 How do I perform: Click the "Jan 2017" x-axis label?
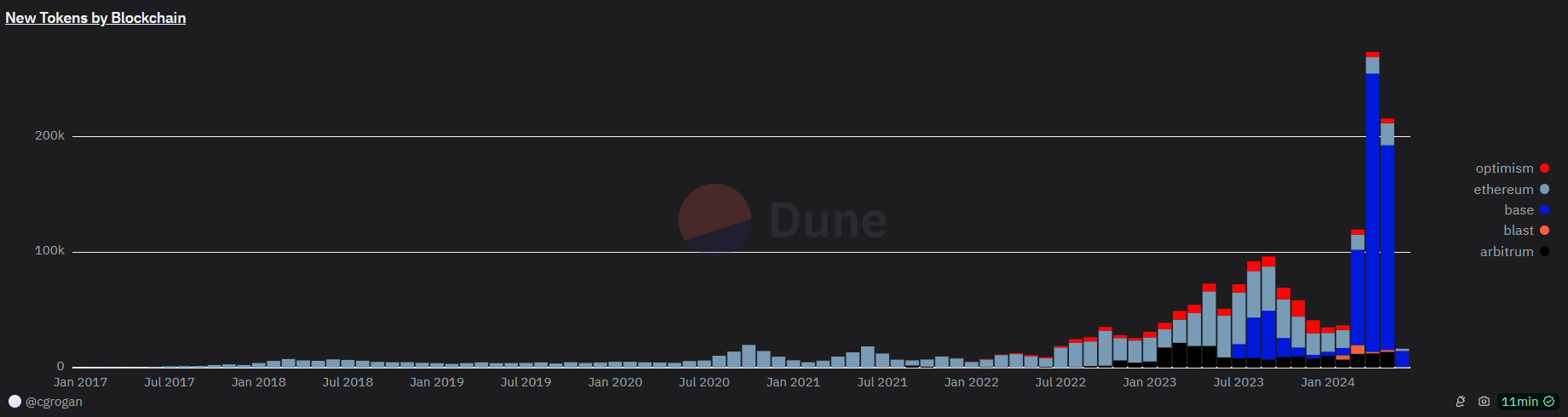click(81, 382)
